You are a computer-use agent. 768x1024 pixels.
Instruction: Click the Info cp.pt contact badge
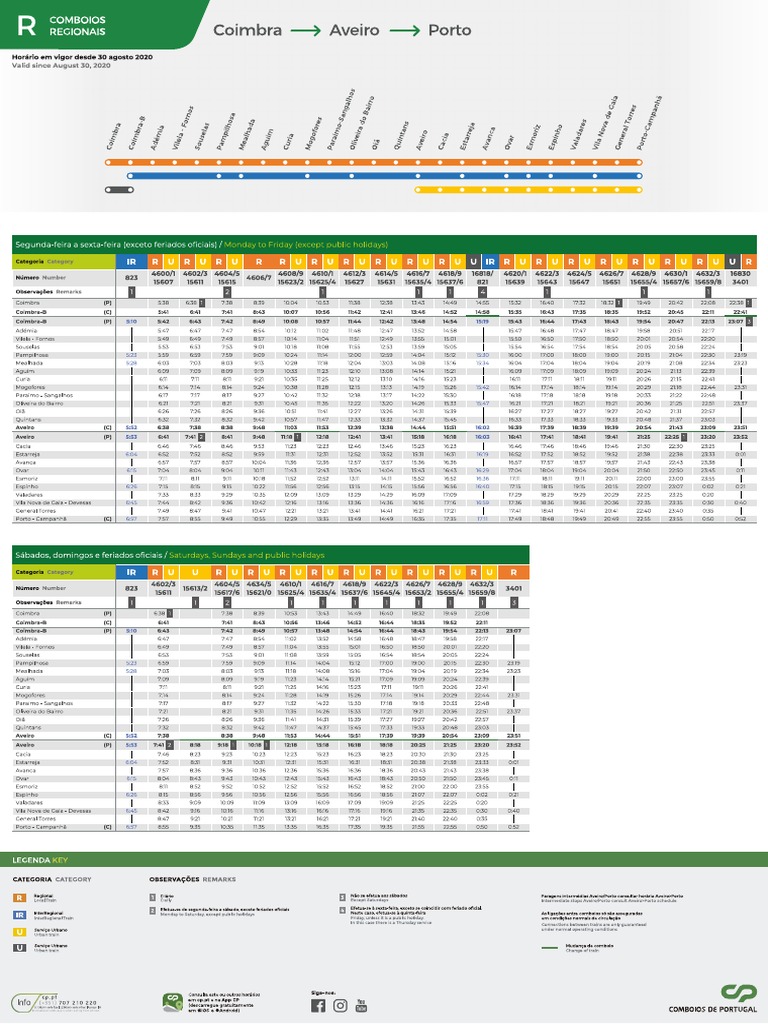pos(56,1002)
